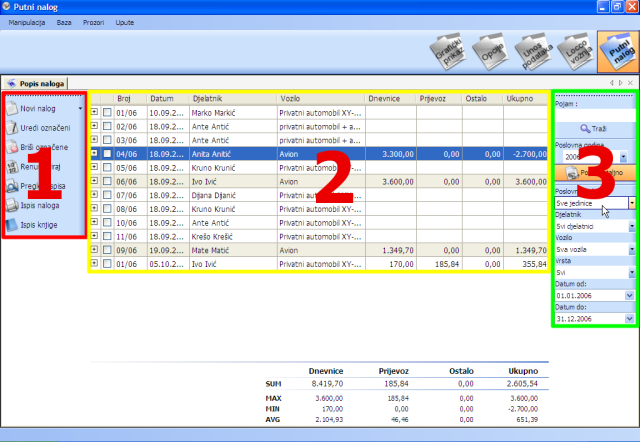This screenshot has height=442, width=640.
Task: Tick checkbox for row 05/06 Kruno Krunić
Action: 107,167
